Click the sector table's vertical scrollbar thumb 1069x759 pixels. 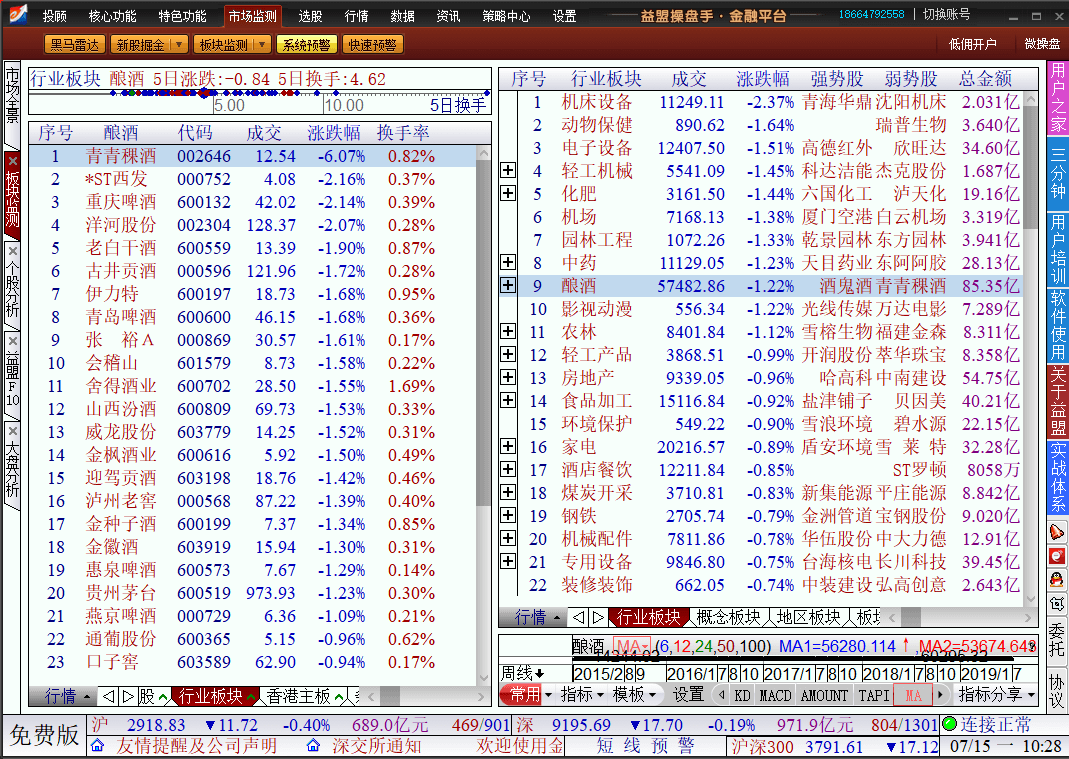1030,168
